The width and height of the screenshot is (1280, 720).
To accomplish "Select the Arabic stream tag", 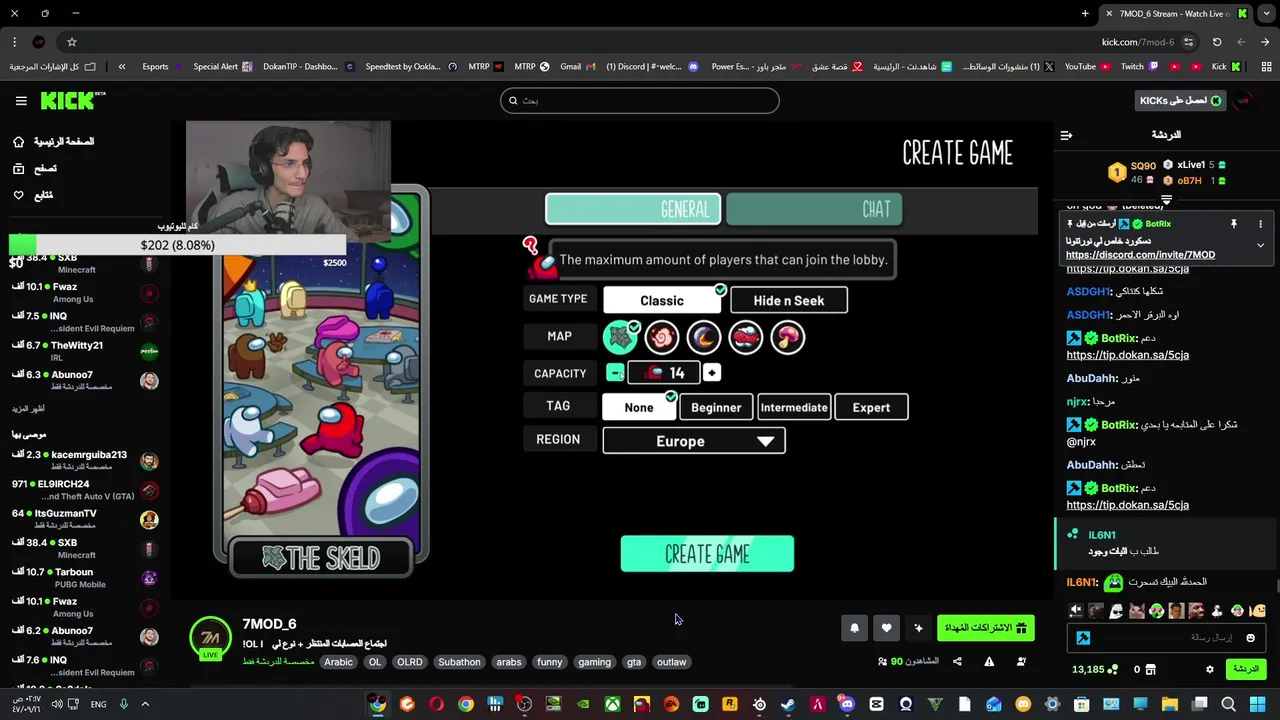I will (x=338, y=662).
